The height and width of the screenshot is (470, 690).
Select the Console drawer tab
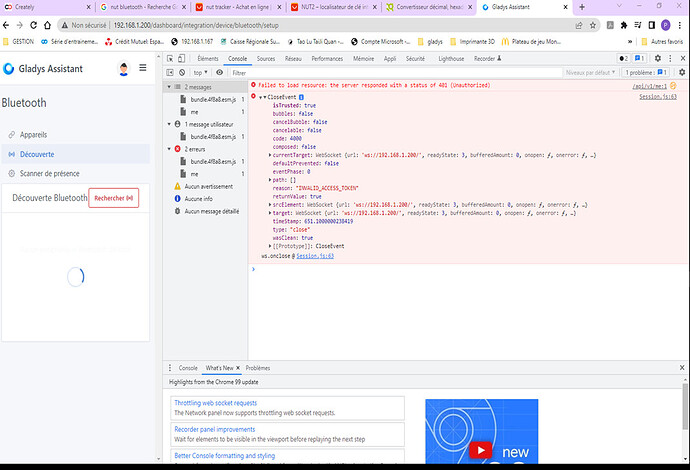click(x=188, y=368)
